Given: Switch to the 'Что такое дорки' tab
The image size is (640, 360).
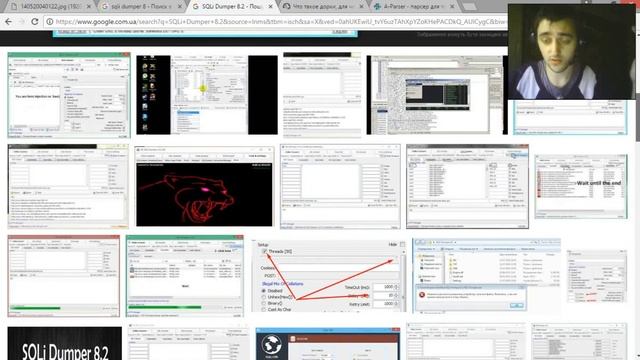Looking at the screenshot, I should tap(322, 7).
